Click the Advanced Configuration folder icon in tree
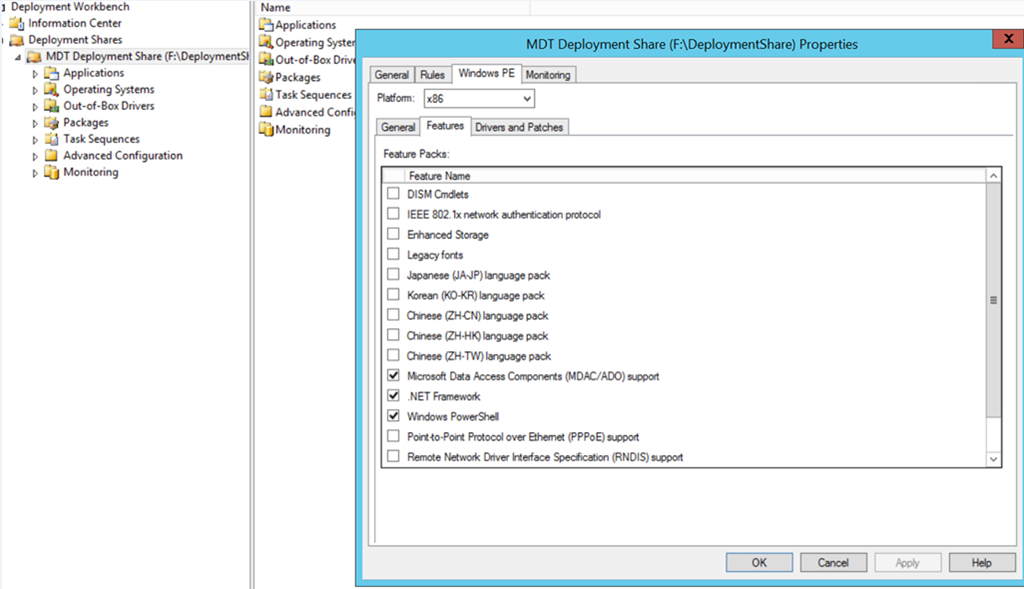 (51, 155)
